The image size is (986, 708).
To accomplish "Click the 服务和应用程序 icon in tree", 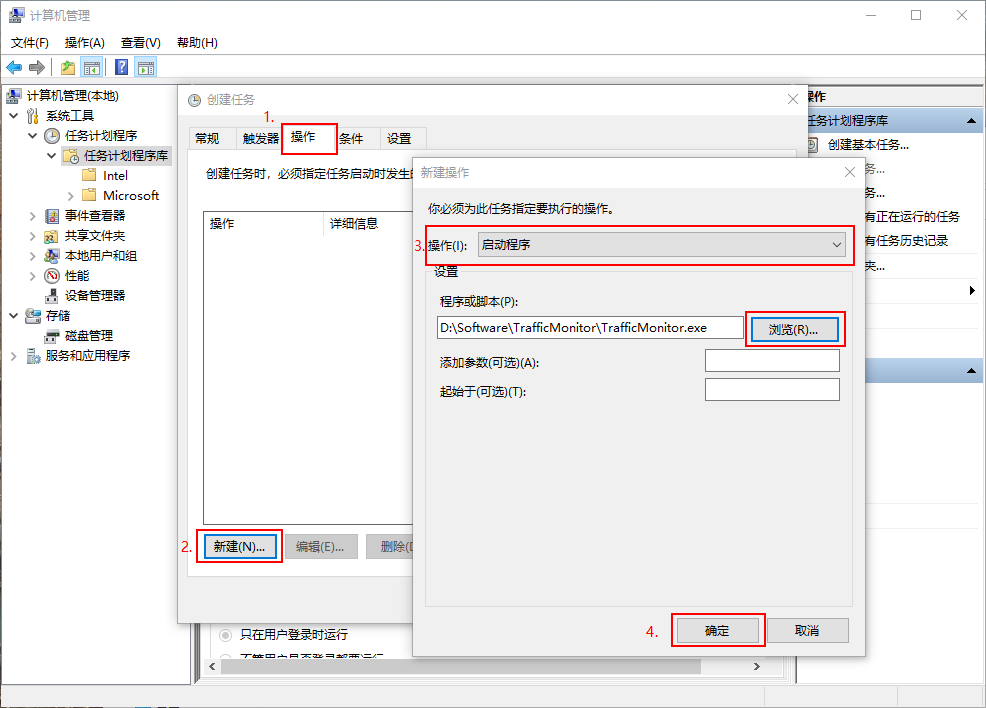I will [x=33, y=356].
